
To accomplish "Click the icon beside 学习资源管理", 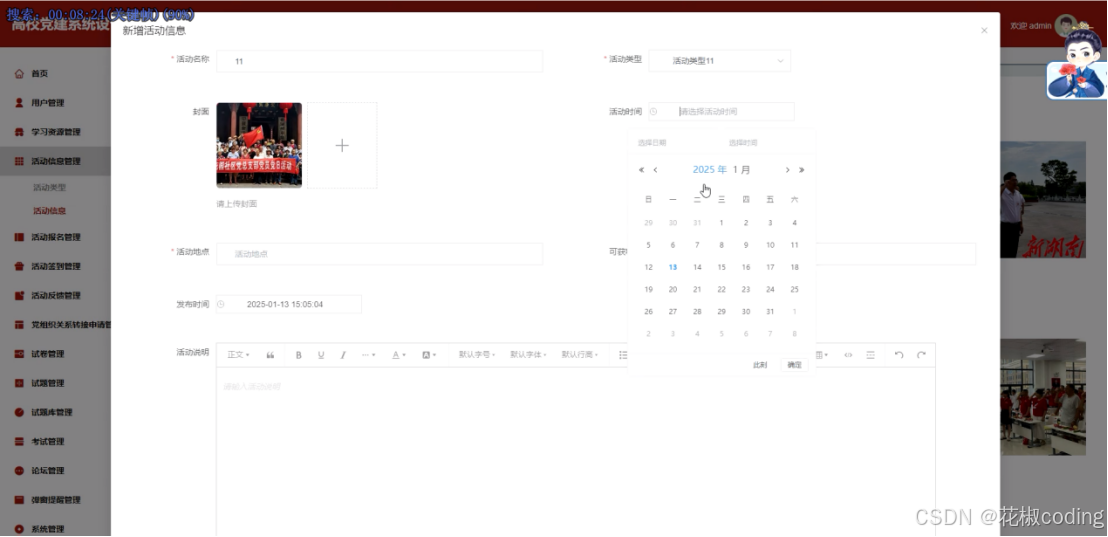I will click(x=19, y=132).
